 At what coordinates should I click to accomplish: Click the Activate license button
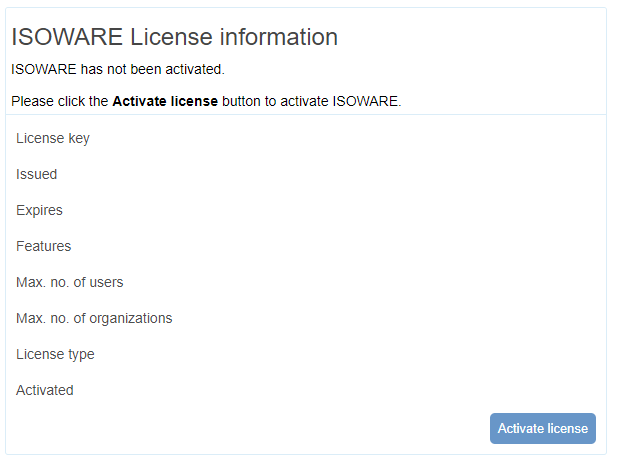click(542, 428)
